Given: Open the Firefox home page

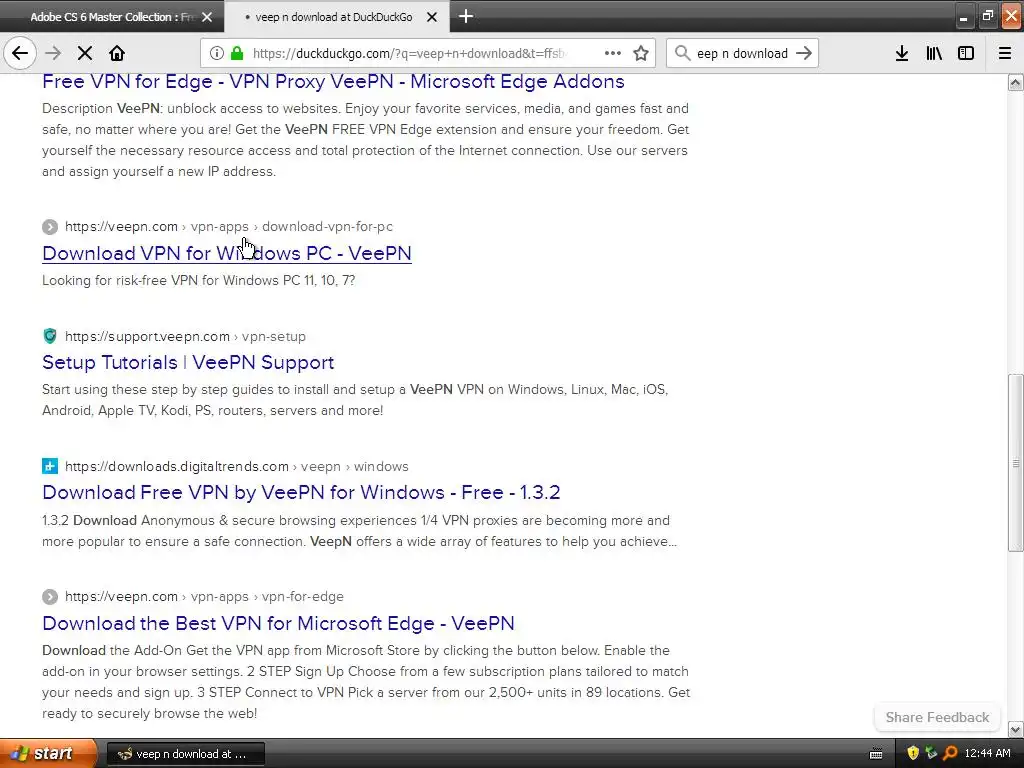Looking at the screenshot, I should pos(117,53).
